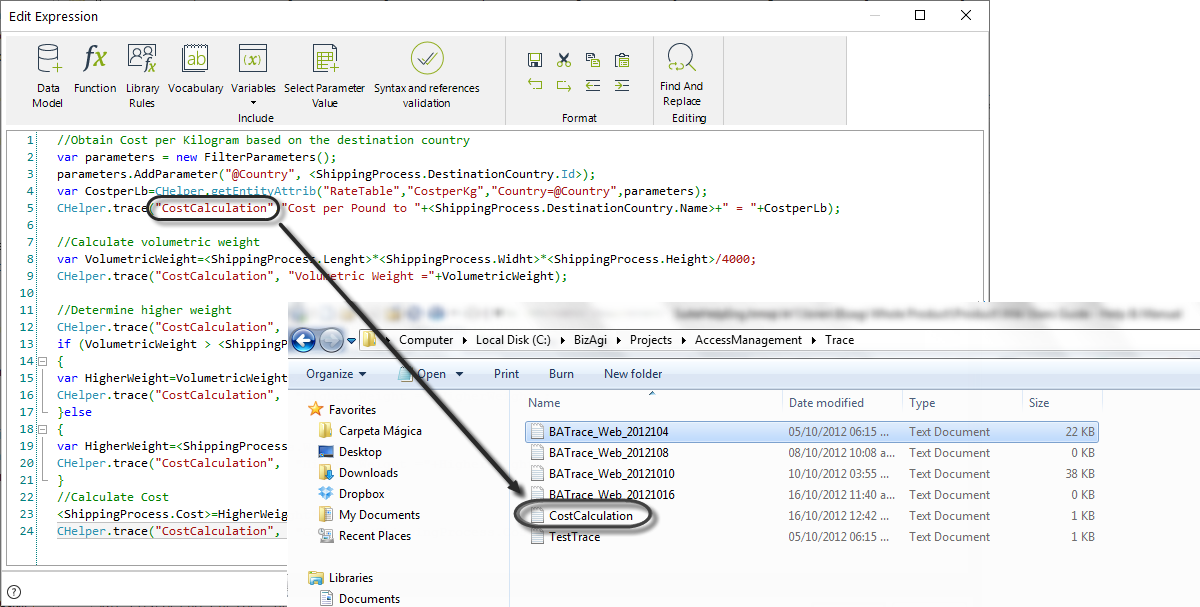Viewport: 1200px width, 607px height.
Task: Open Libraries in Explorer navigation pane
Action: pyautogui.click(x=340, y=578)
